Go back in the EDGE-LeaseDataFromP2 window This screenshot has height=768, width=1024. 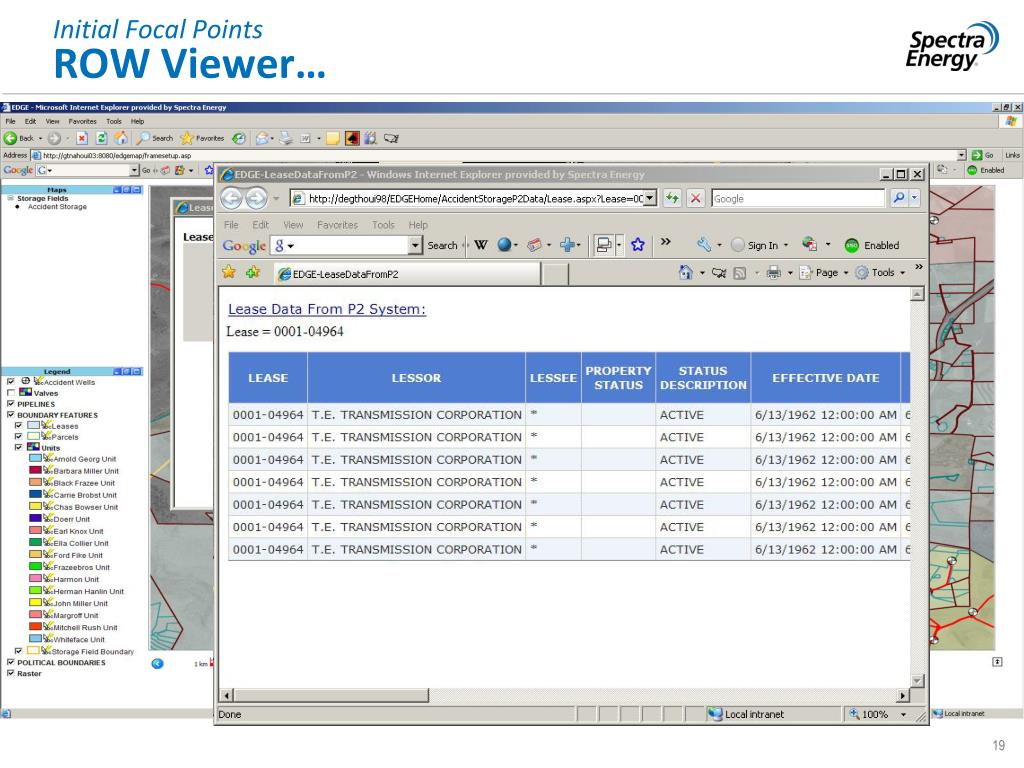(232, 198)
